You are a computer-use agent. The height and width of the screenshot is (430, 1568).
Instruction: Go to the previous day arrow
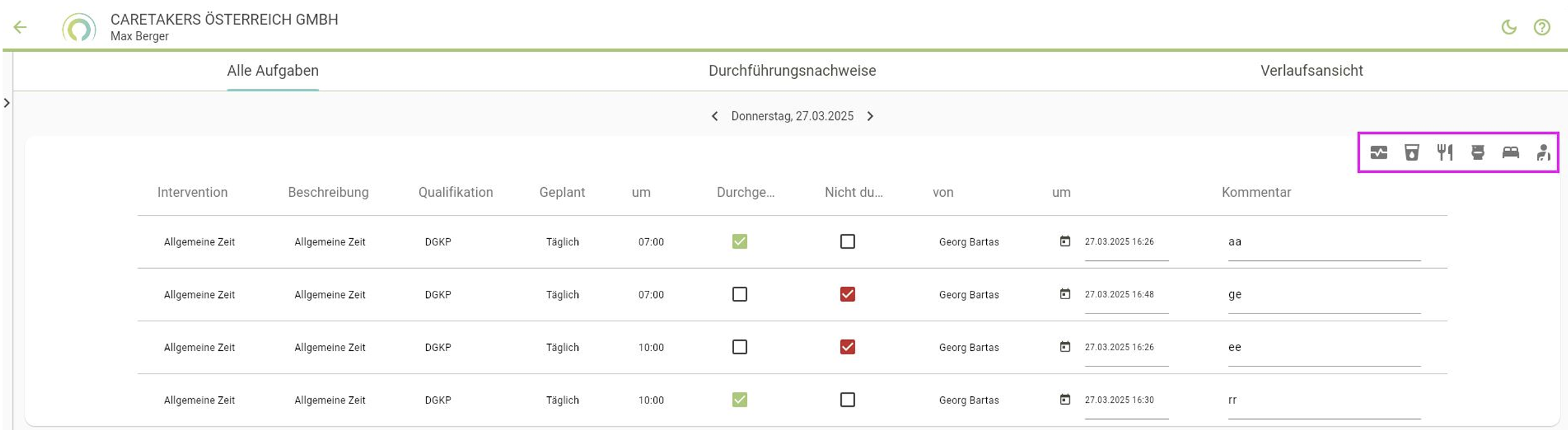[715, 117]
